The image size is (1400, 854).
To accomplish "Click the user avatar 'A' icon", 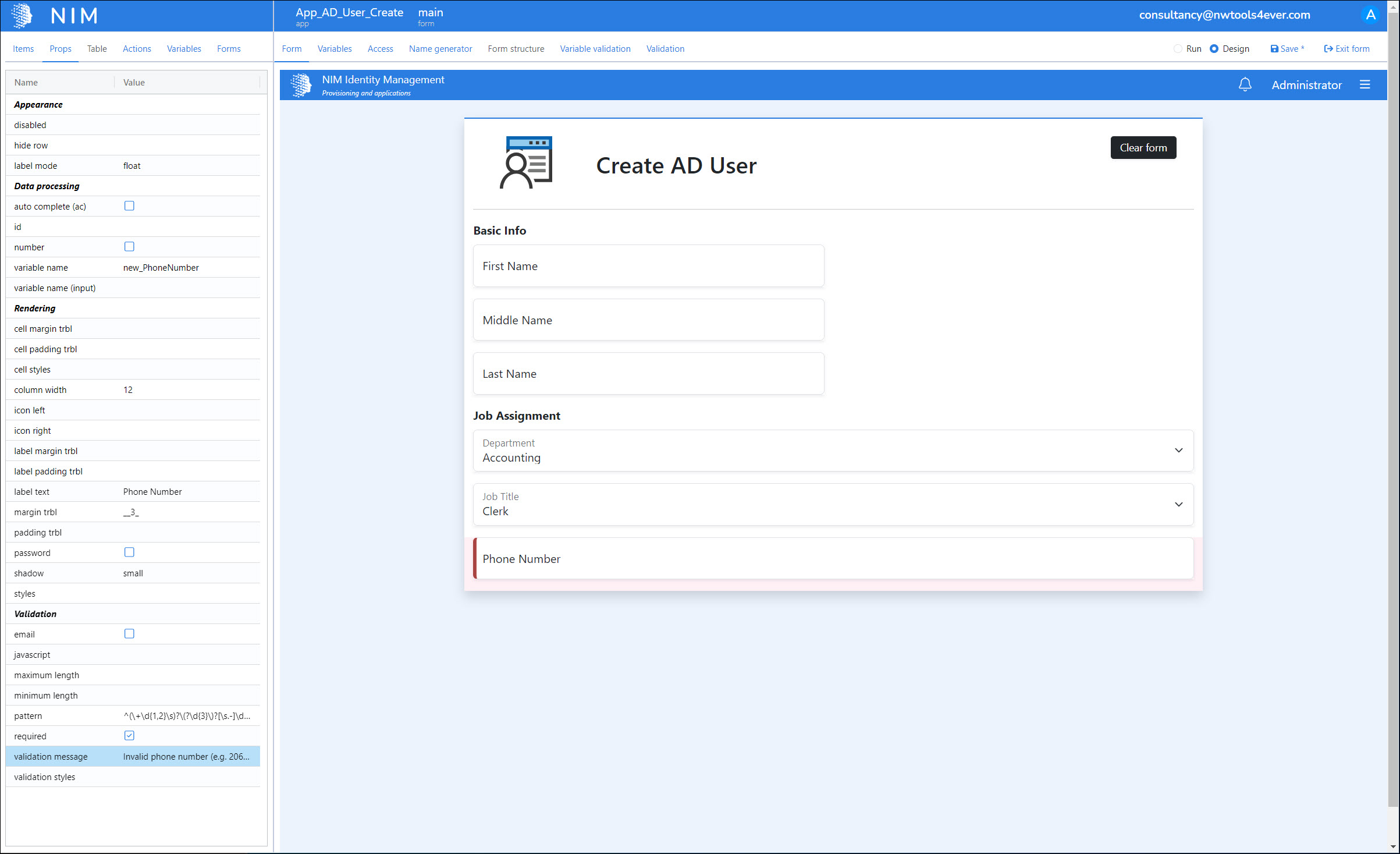I will (1370, 15).
